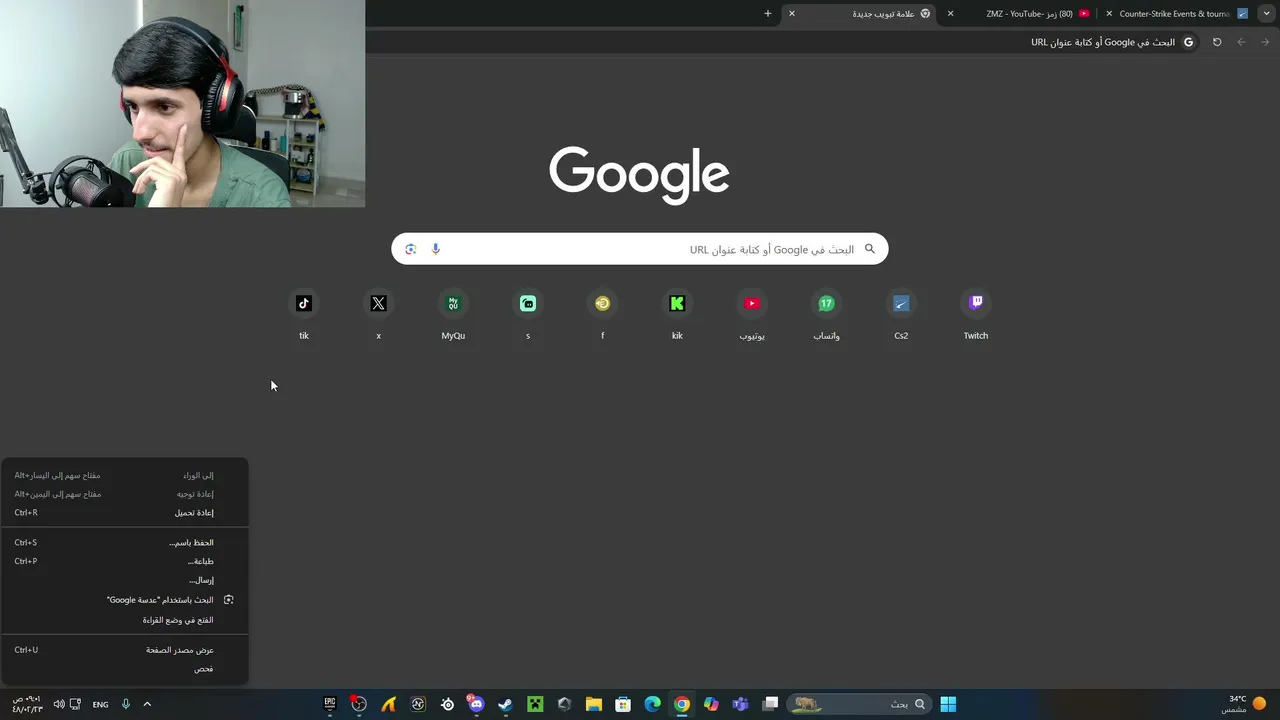Image resolution: width=1280 pixels, height=720 pixels.
Task: Open the kik shortcut tile
Action: 677,315
